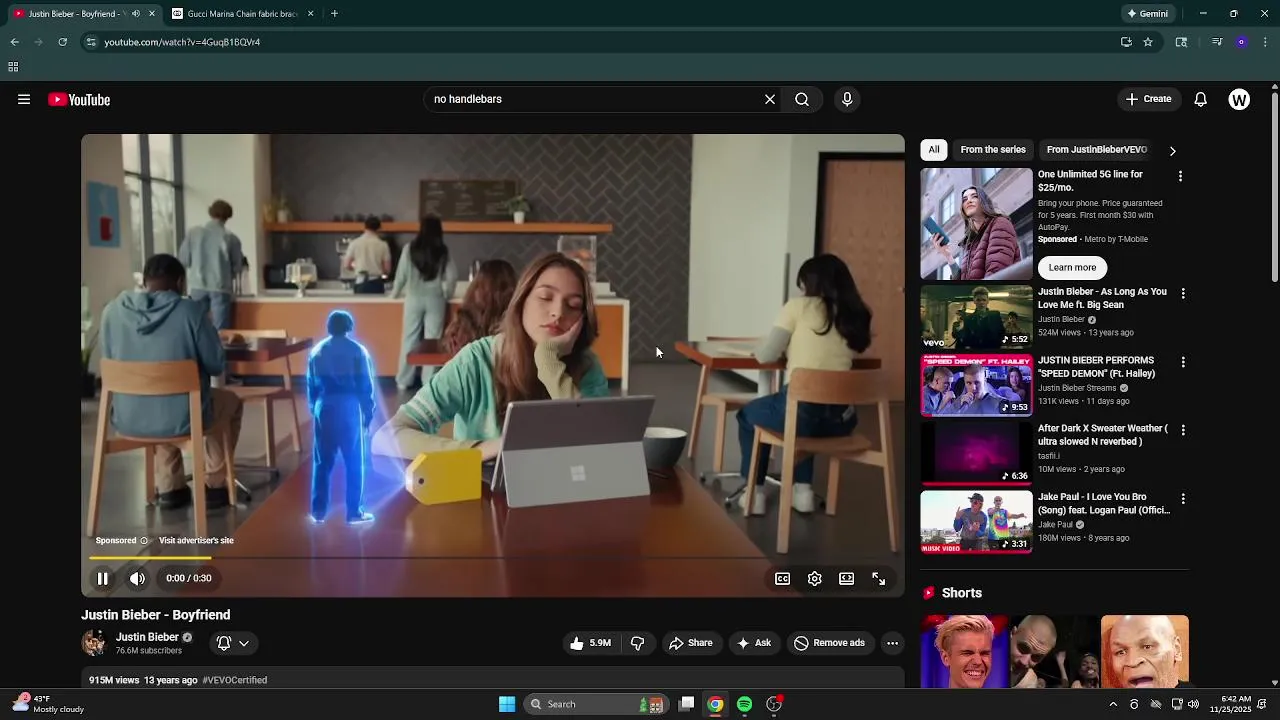Visit advertiser's site link
The image size is (1280, 720).
click(196, 541)
